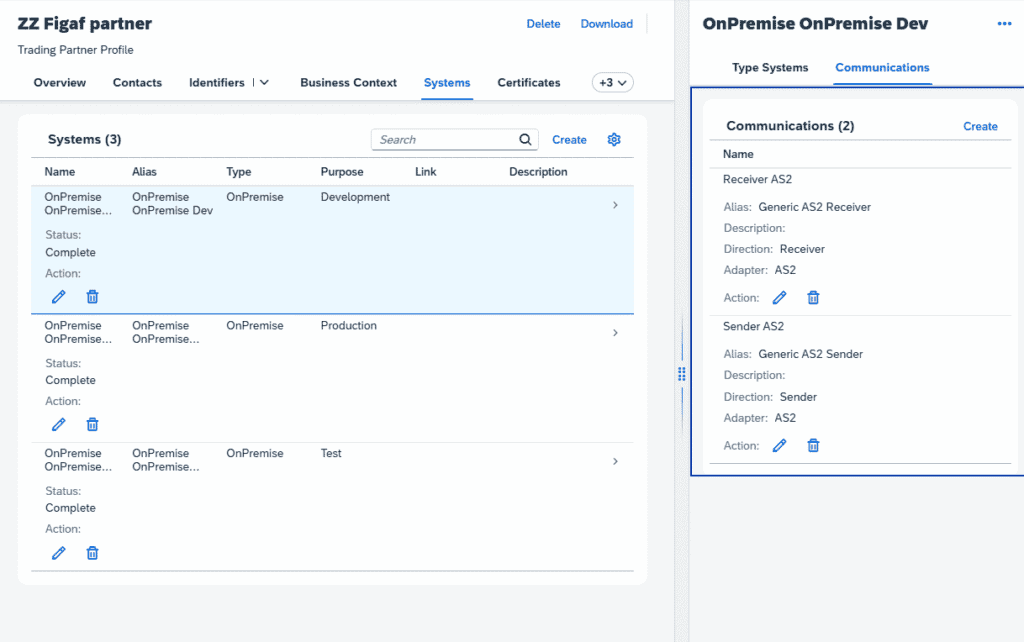Viewport: 1024px width, 642px height.
Task: Click the ZZ Figaf partner title
Action: (x=84, y=24)
